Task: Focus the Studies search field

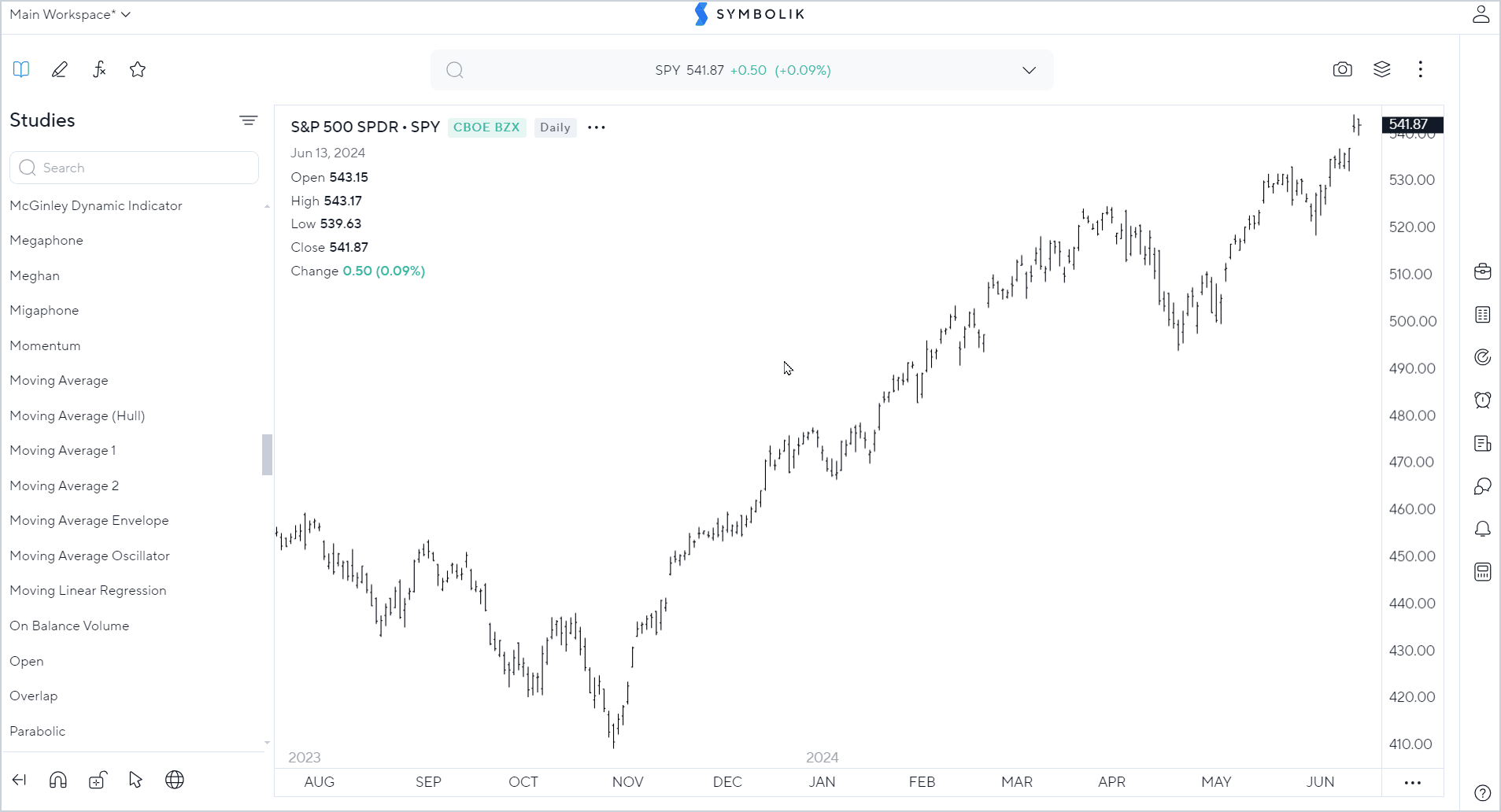Action: tap(135, 168)
